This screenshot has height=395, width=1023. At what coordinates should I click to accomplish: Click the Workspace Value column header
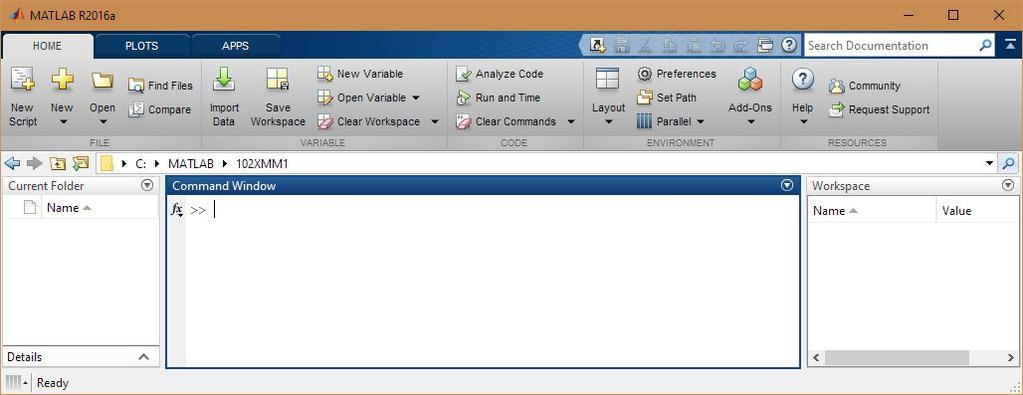976,210
